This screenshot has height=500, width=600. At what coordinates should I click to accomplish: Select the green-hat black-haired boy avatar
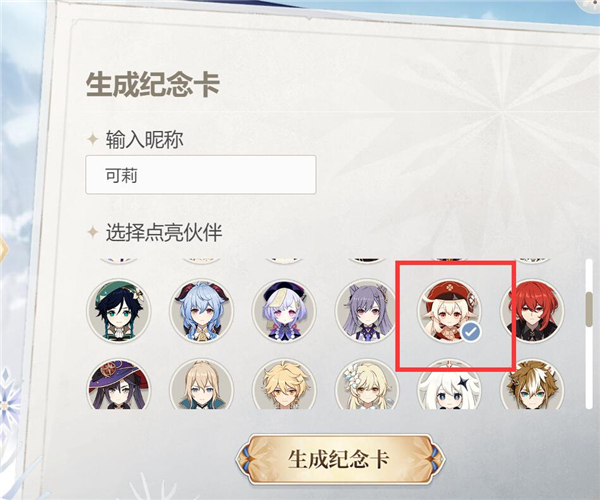119,311
